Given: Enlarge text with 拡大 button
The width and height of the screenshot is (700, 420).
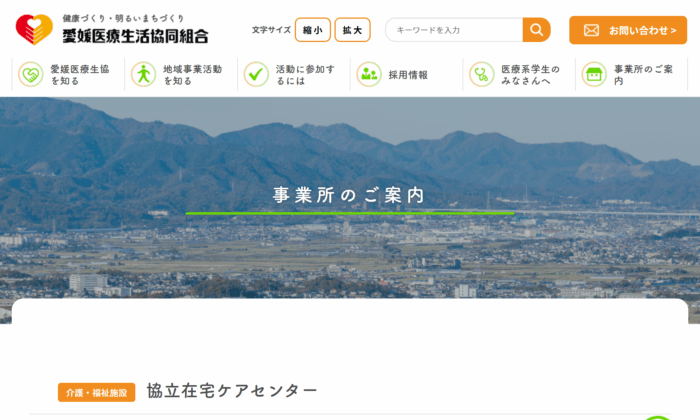Looking at the screenshot, I should click(352, 30).
